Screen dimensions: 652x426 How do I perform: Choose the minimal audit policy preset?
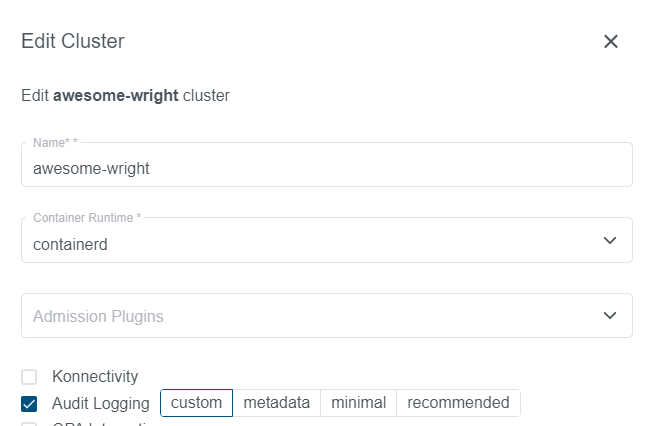(358, 403)
